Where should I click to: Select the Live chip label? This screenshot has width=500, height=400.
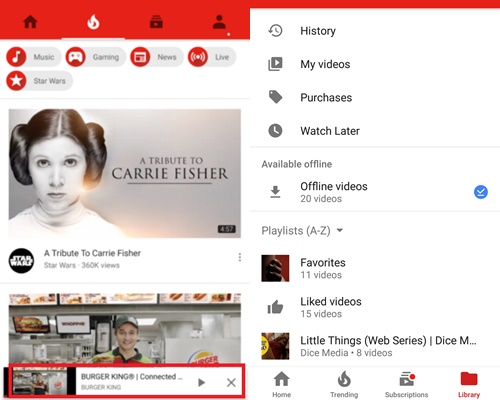(x=222, y=57)
